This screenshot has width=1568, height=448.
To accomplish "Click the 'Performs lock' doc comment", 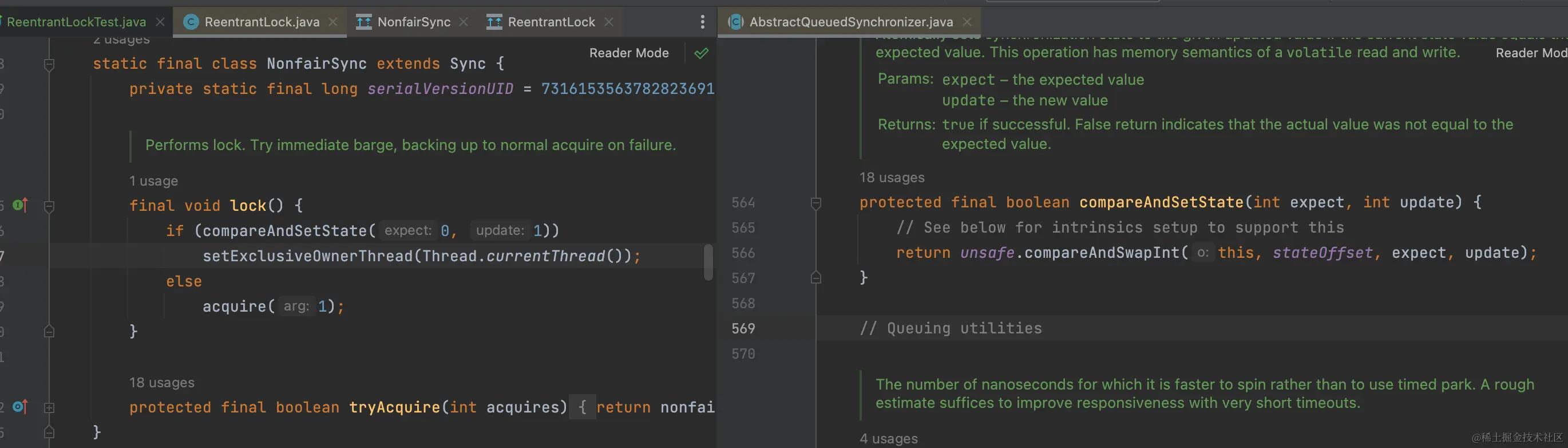I will click(x=410, y=145).
